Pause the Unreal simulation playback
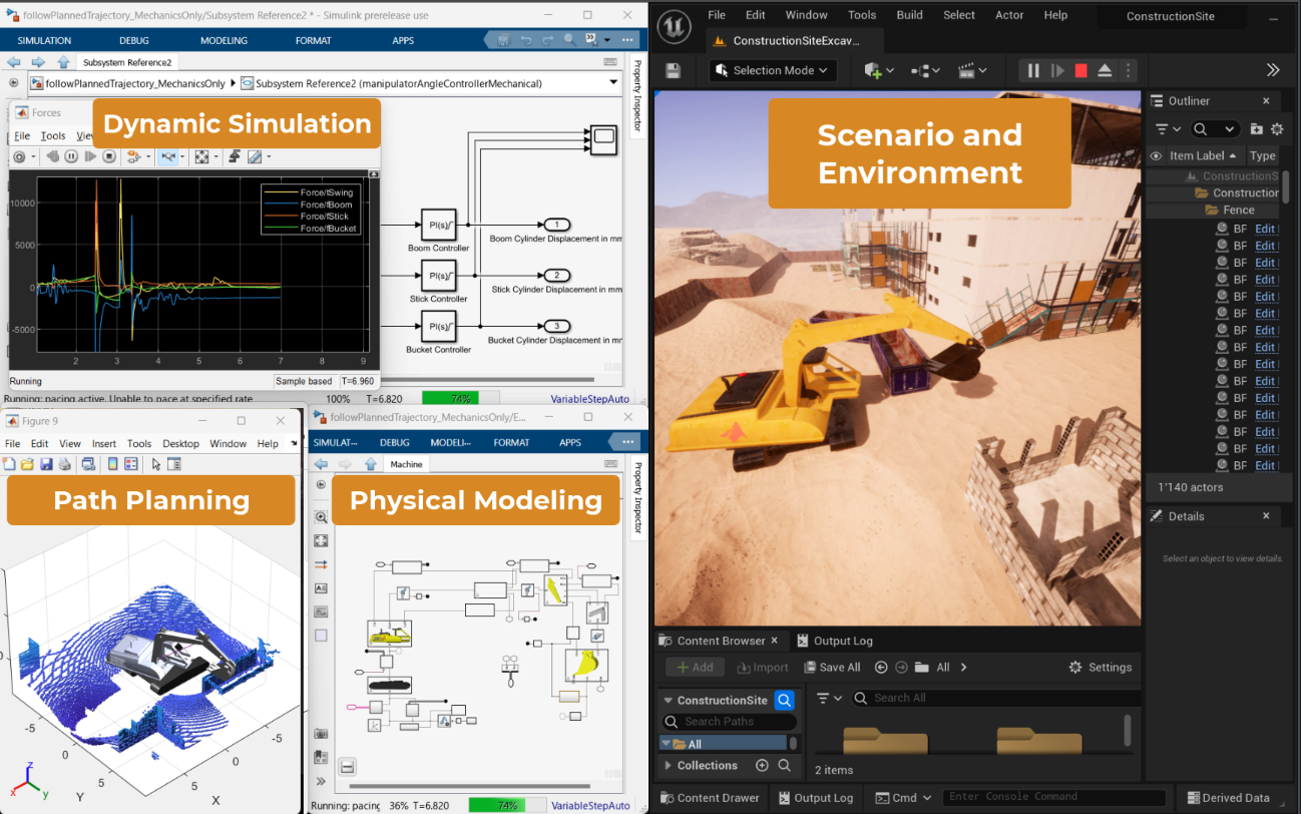The image size is (1301, 814). click(x=1033, y=71)
